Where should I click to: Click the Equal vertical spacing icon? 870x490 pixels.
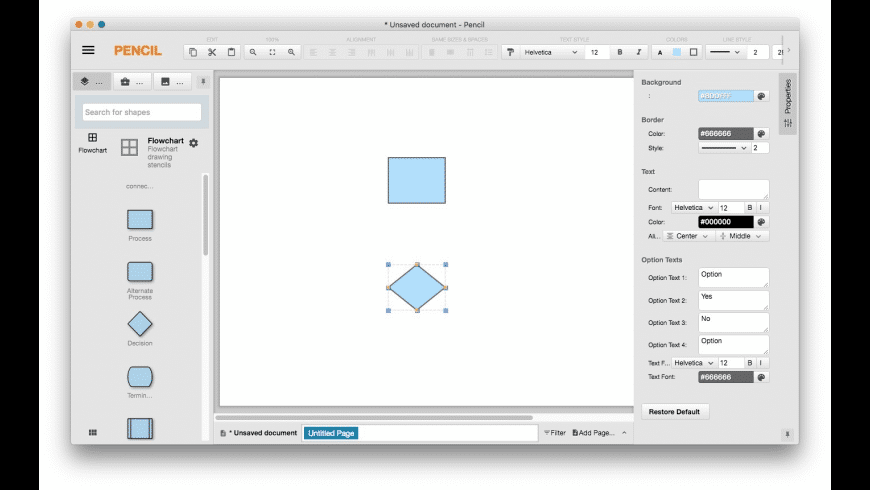[x=489, y=52]
